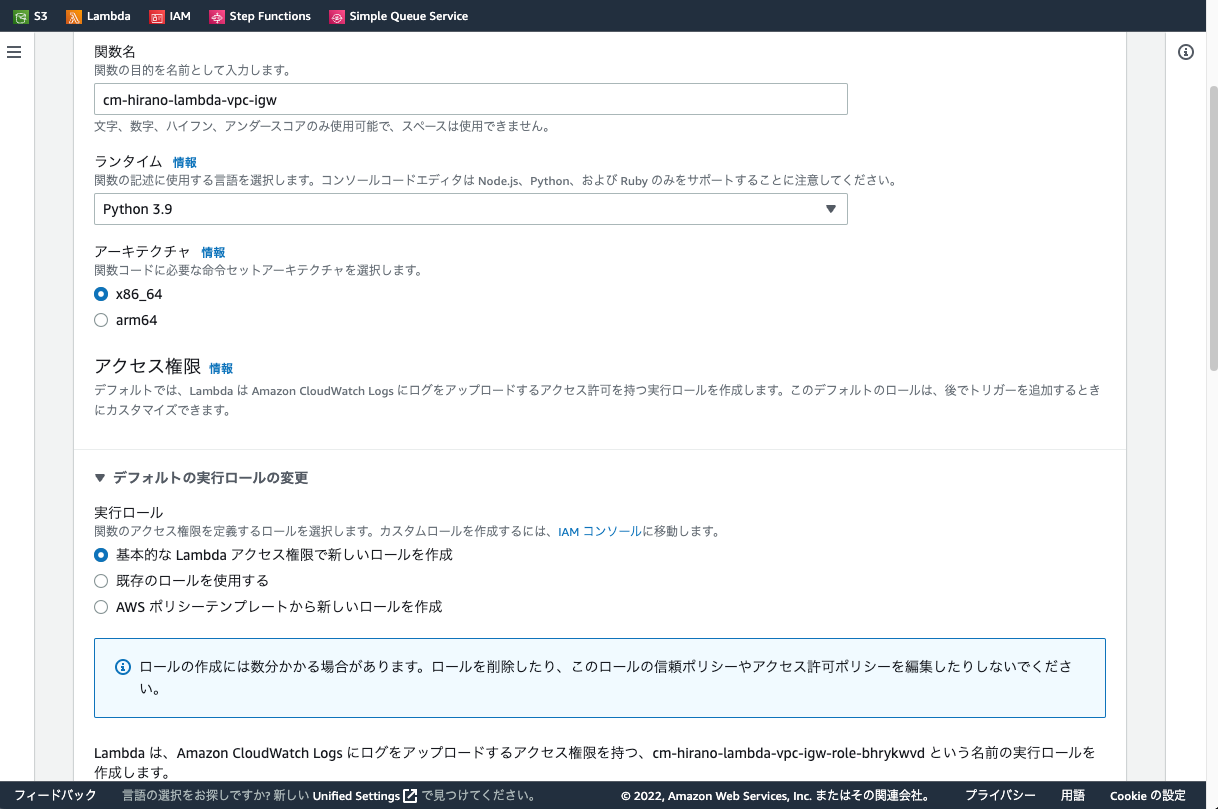The image size is (1218, 809).
Task: Open the Lambda service from the favorites bar
Action: coord(98,16)
